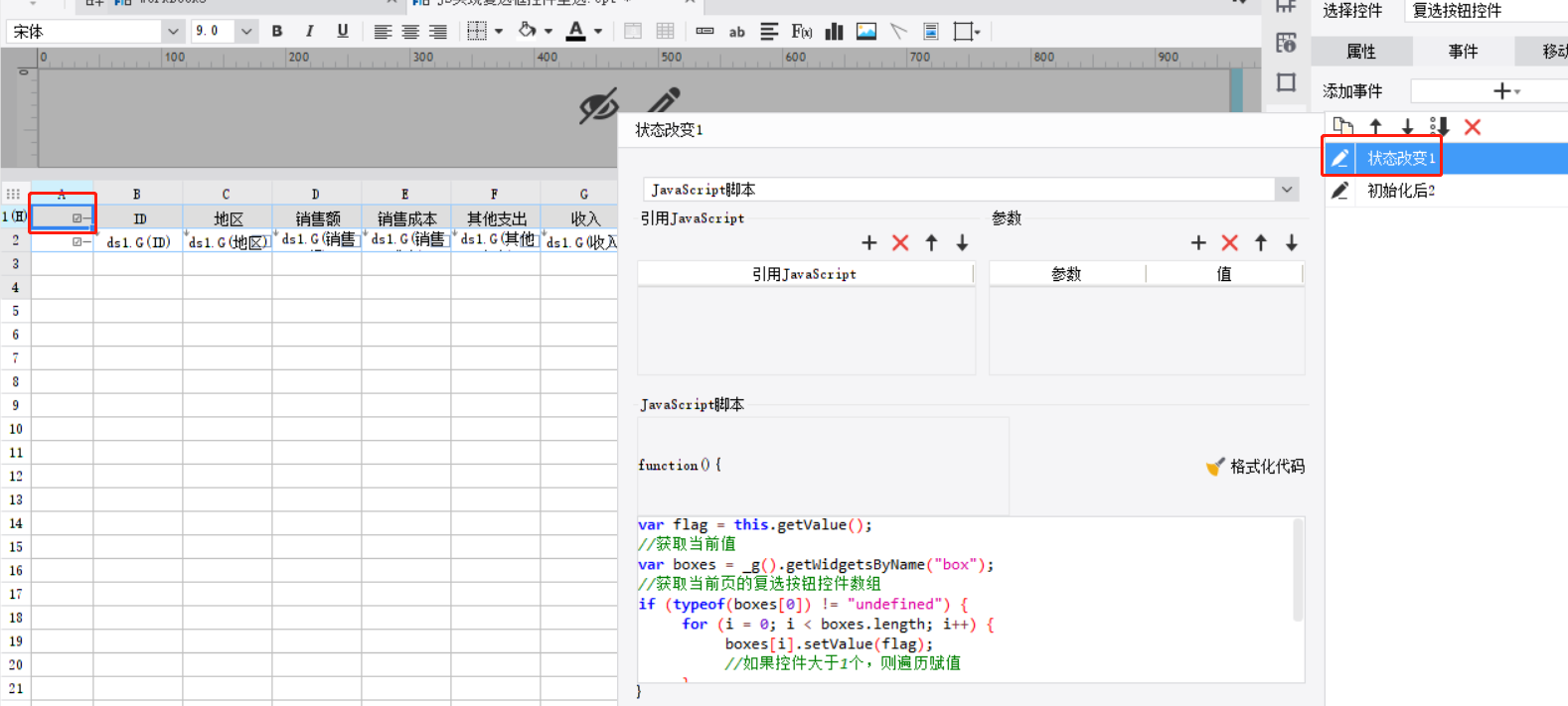Viewport: 1568px width, 706px height.
Task: Add a referenced JavaScript with plus icon
Action: coord(869,243)
